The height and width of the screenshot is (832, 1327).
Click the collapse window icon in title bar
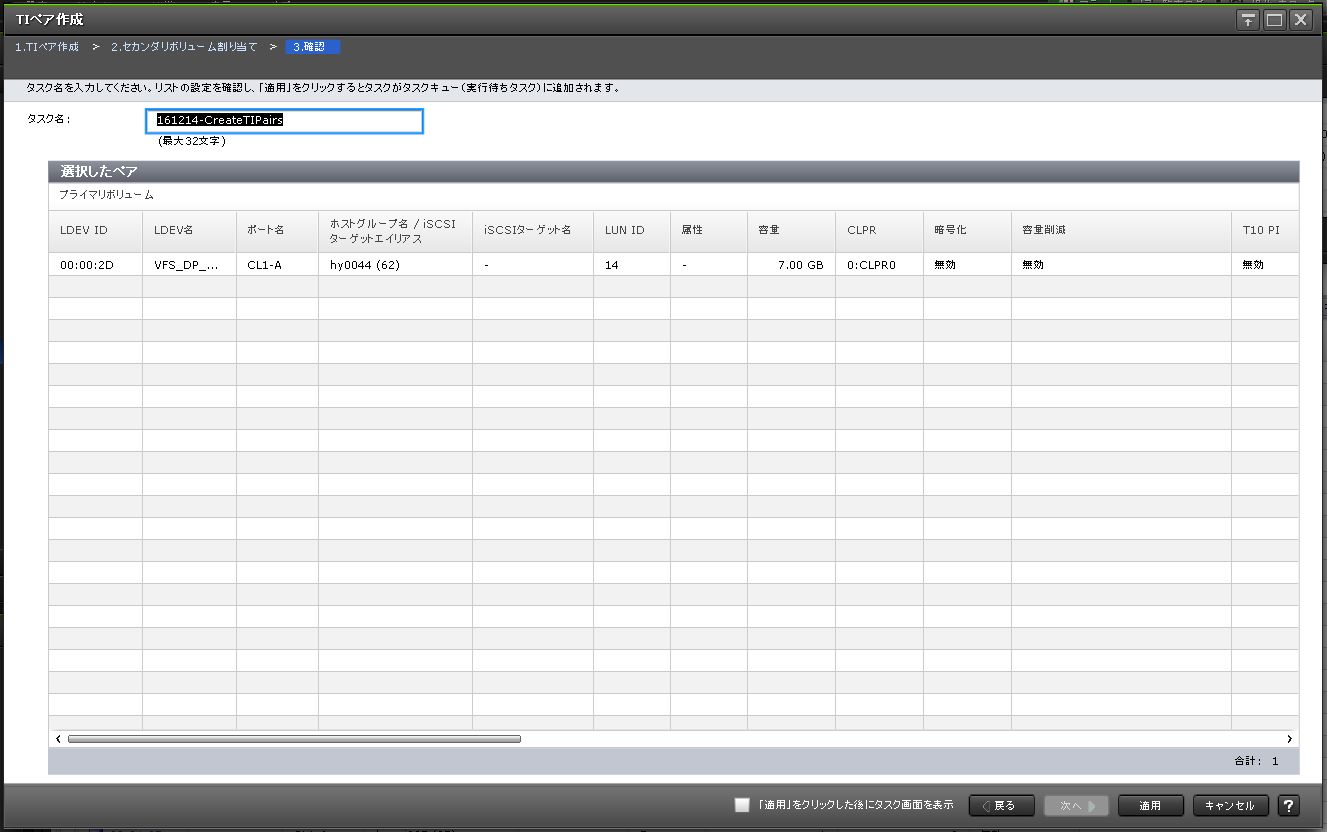[1247, 20]
